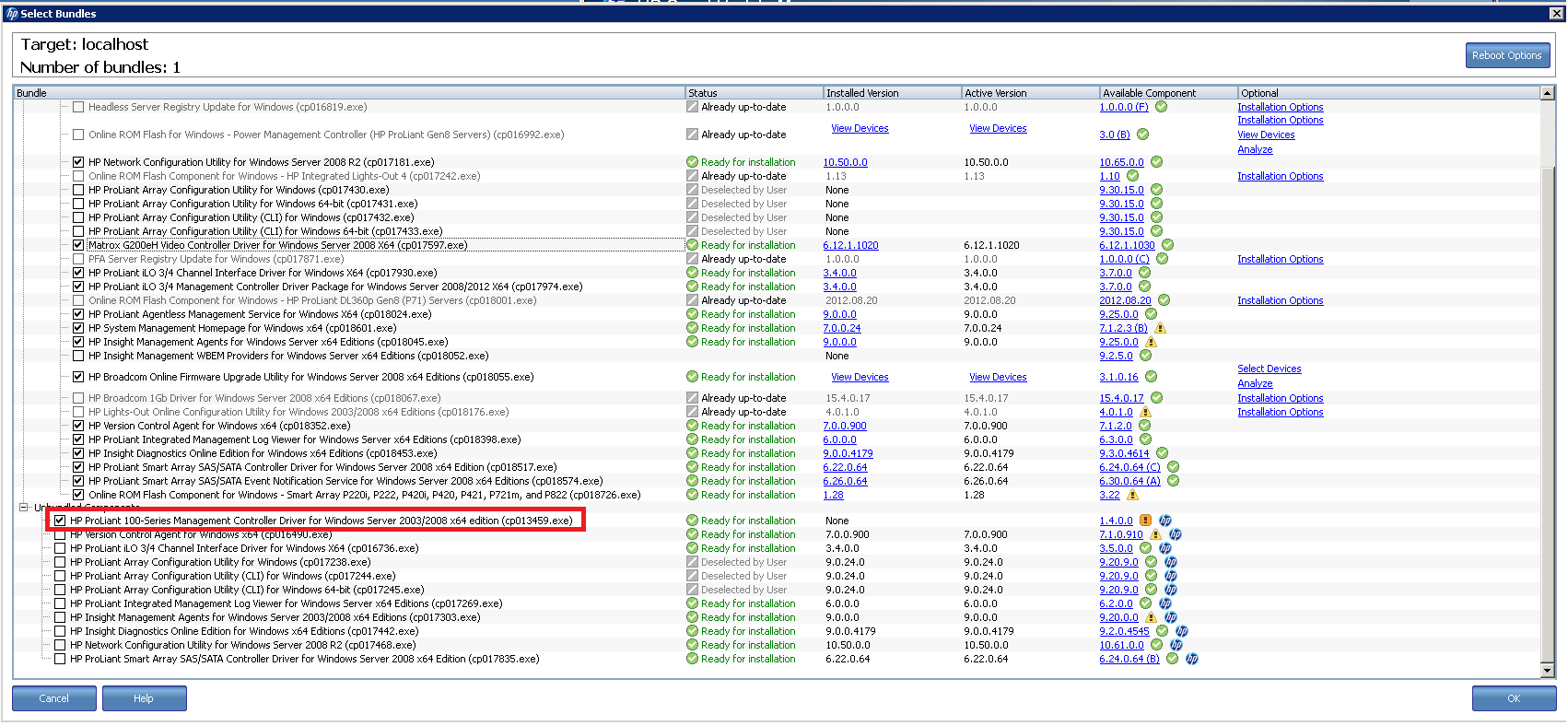Viewport: 1568px width, 726px height.
Task: Click the Installed Version column header
Action: pos(893,93)
